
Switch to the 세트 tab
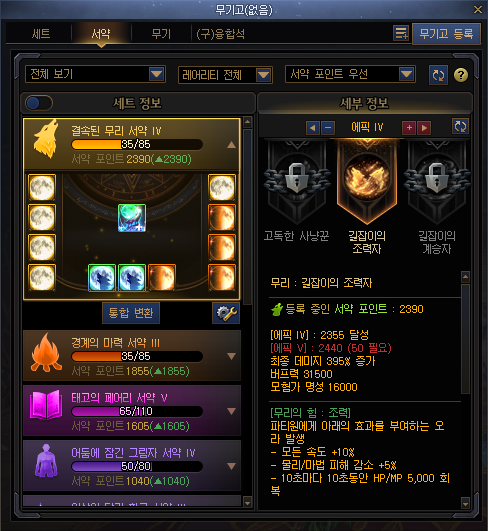pyautogui.click(x=41, y=34)
